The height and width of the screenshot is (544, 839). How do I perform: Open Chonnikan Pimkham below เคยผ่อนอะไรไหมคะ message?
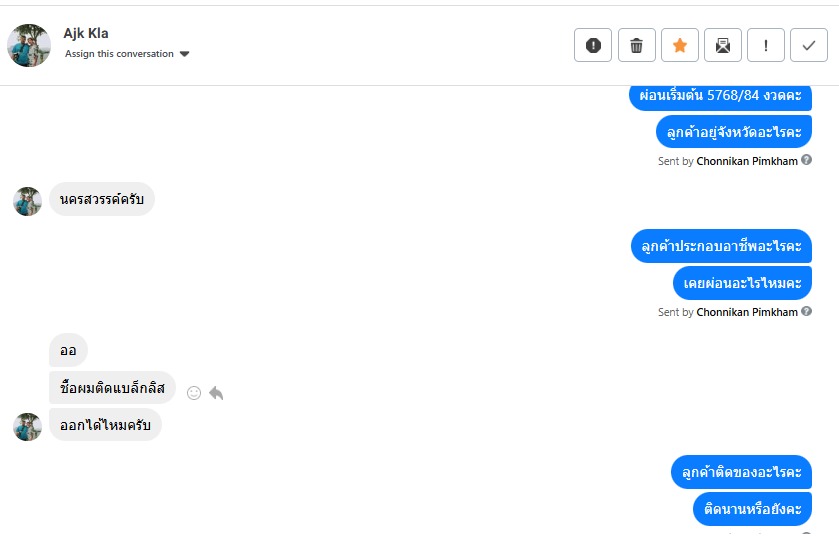point(746,312)
